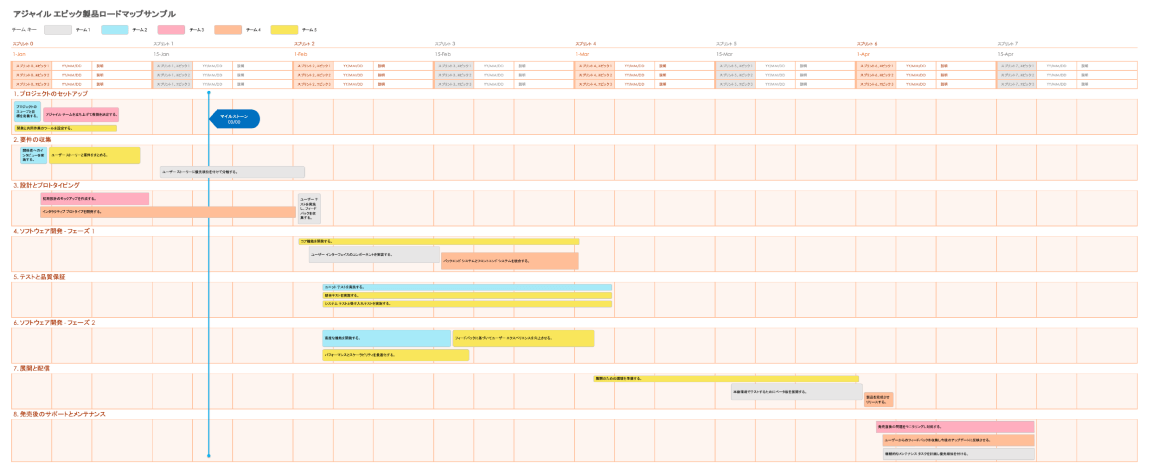The image size is (1150, 472).
Task: Click section heading 7. 展開と配信
Action: pos(32,368)
